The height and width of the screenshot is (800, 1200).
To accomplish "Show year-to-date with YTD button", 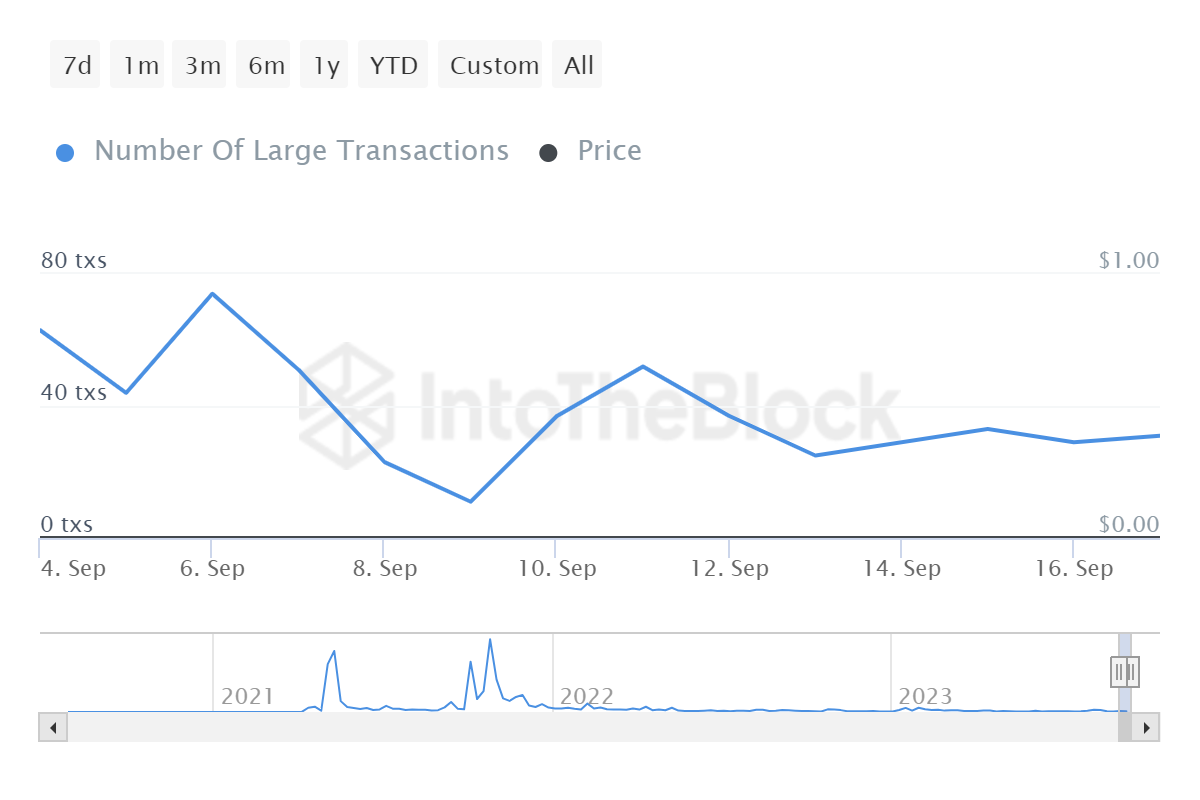I will [394, 65].
